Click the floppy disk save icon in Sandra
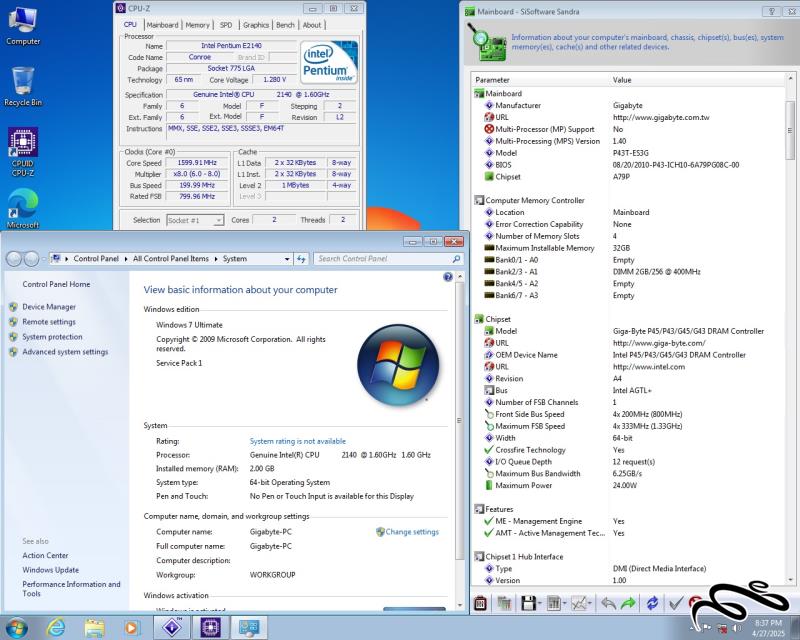 tap(528, 603)
